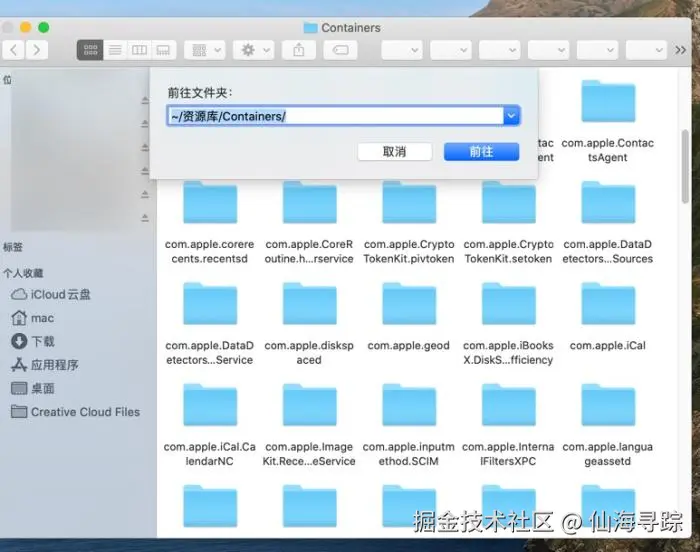700x552 pixels.
Task: Open the first blank toolbar dropdown after the tag icon
Action: coord(402,50)
